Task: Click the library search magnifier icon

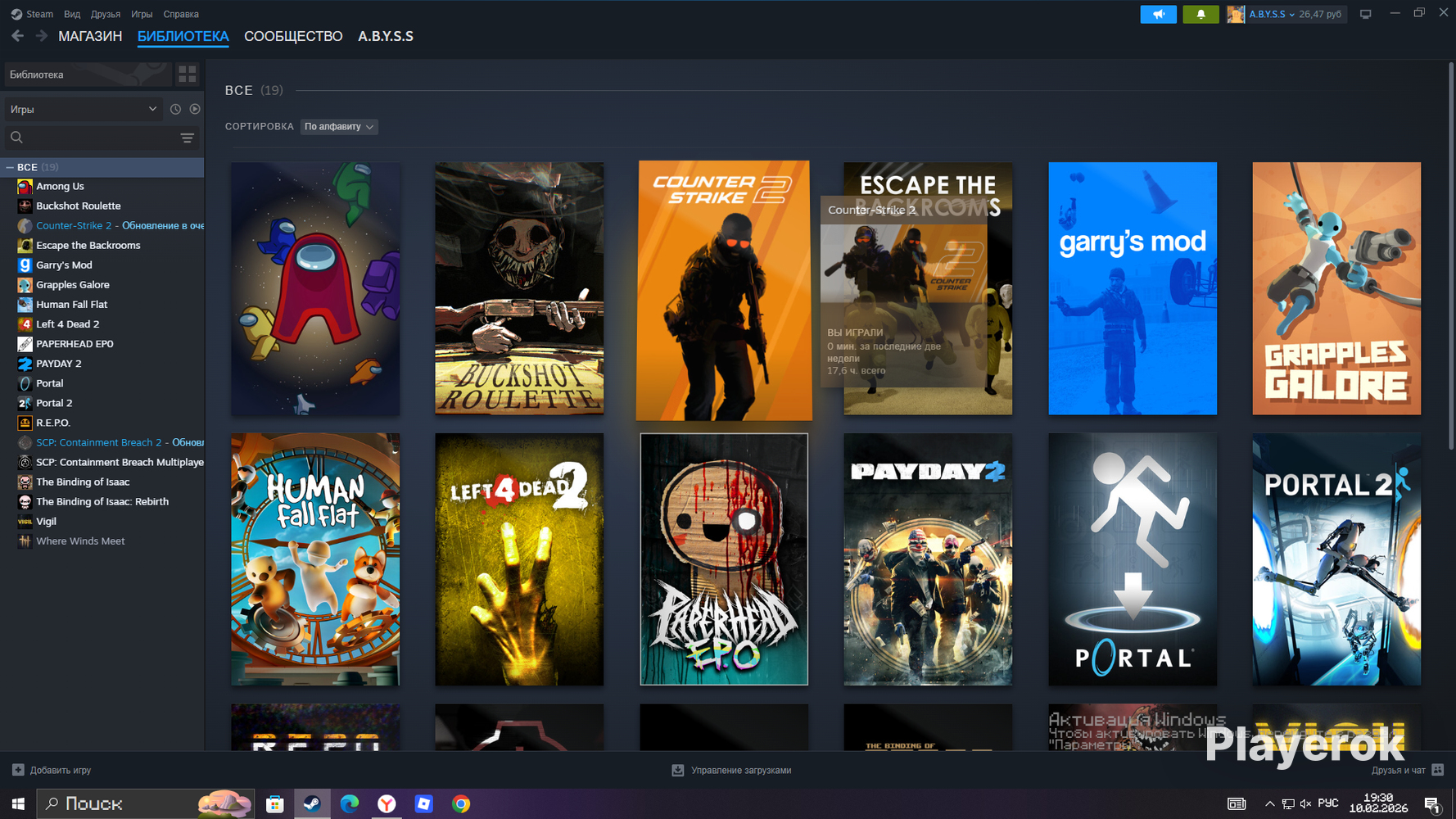Action: (x=16, y=138)
